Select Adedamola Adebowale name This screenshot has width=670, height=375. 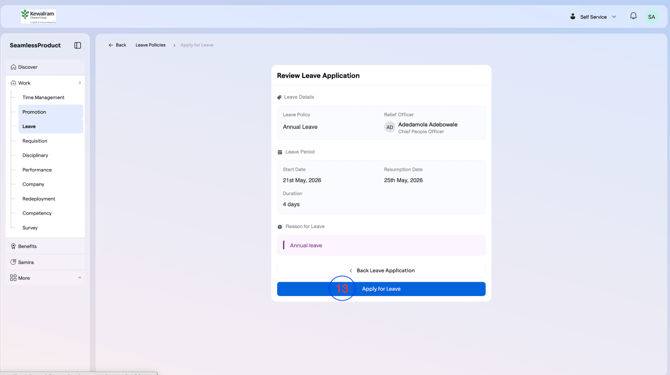click(428, 125)
